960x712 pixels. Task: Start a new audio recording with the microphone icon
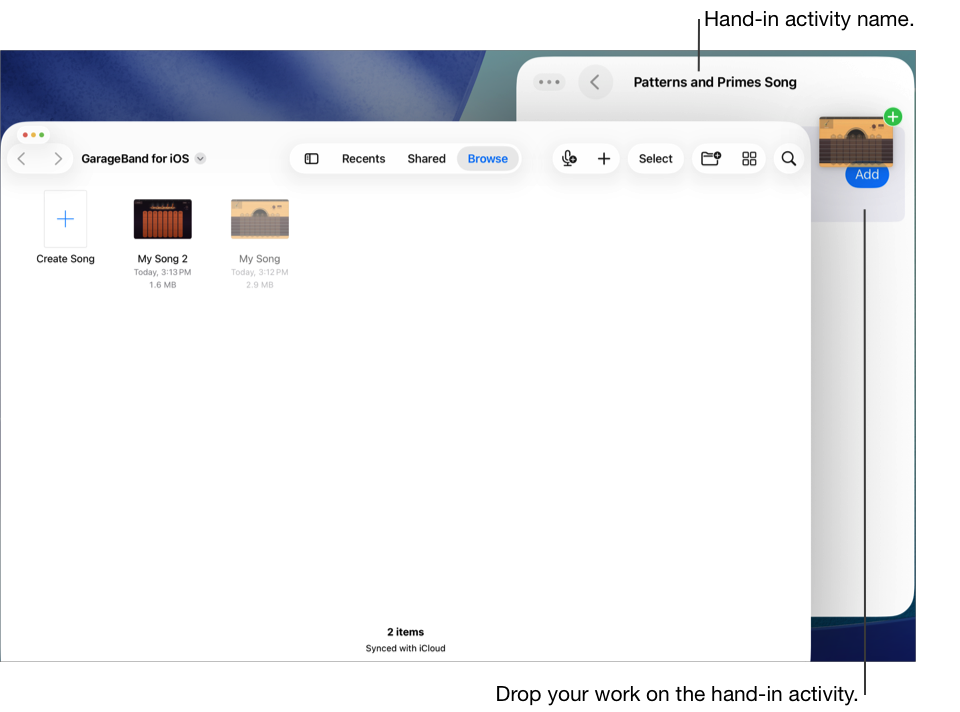click(569, 158)
